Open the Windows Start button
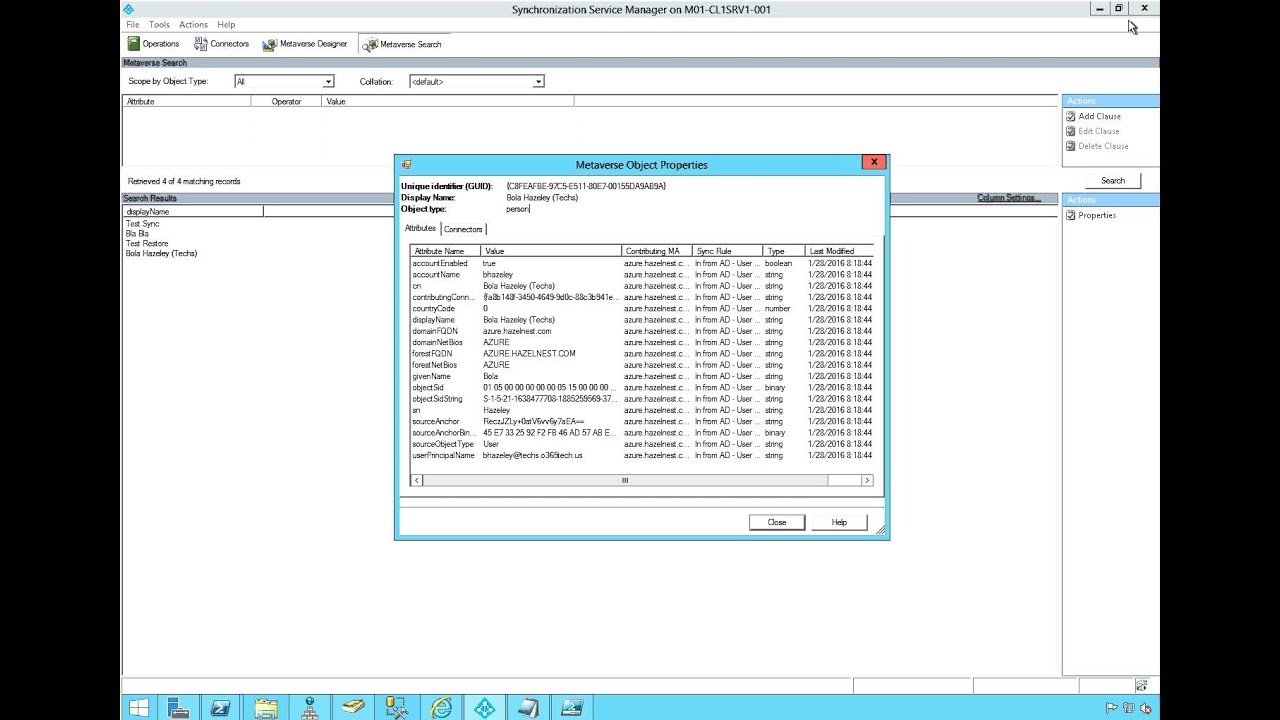The width and height of the screenshot is (1280, 720). tap(139, 708)
